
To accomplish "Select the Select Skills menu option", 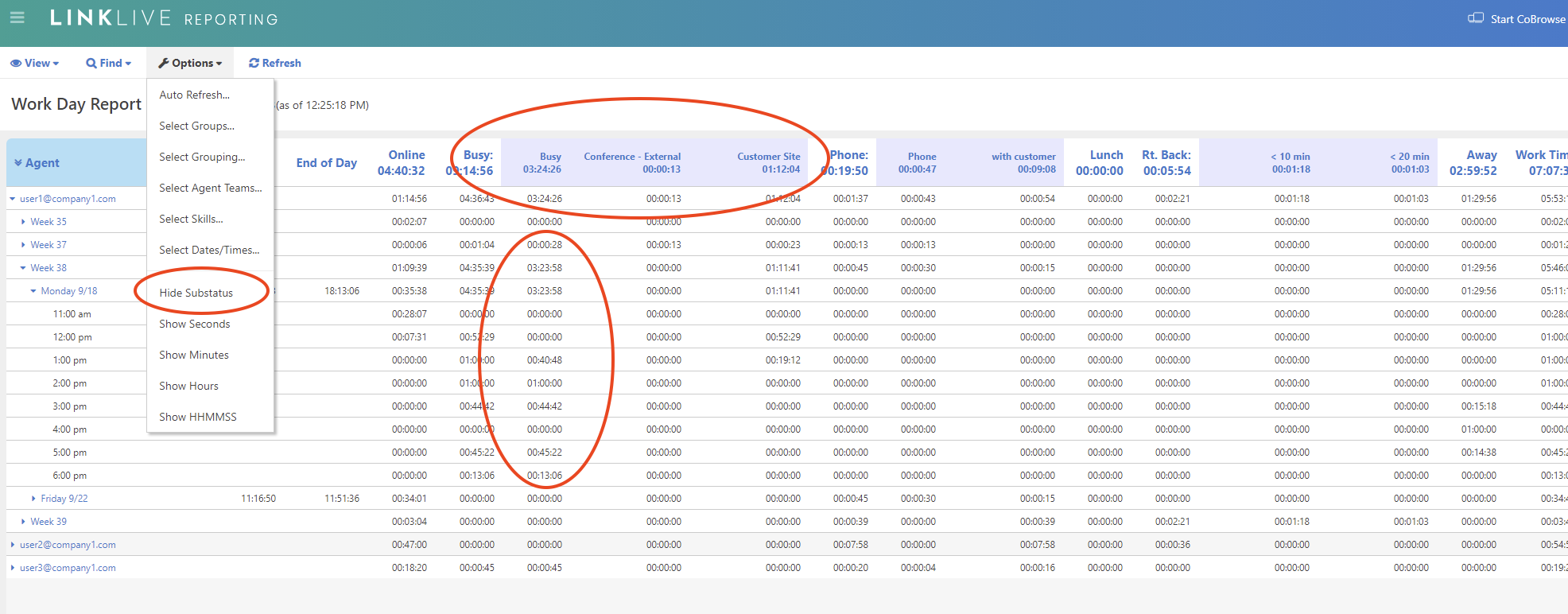I will click(191, 219).
